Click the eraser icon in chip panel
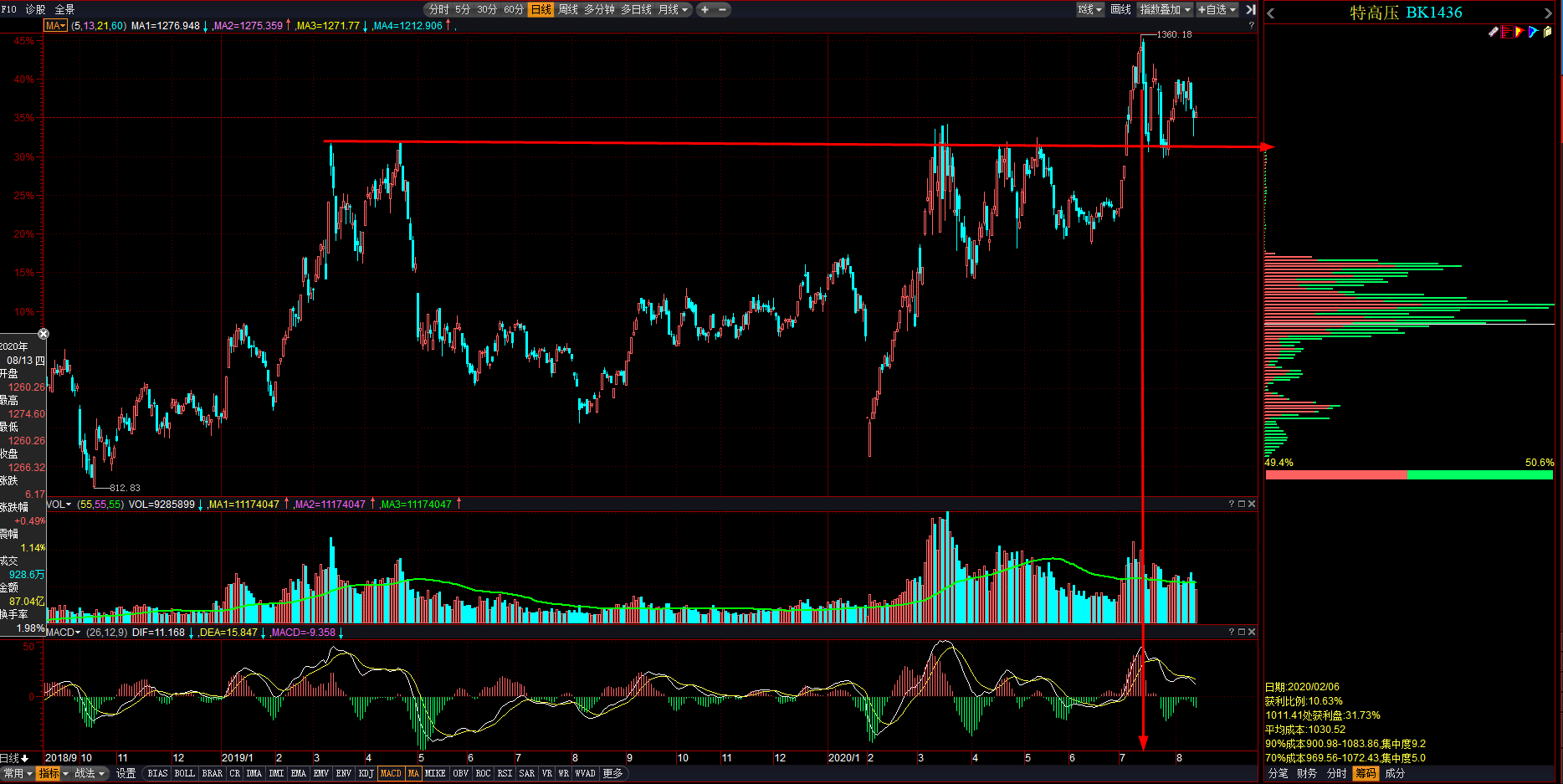This screenshot has height=784, width=1563. (1494, 32)
